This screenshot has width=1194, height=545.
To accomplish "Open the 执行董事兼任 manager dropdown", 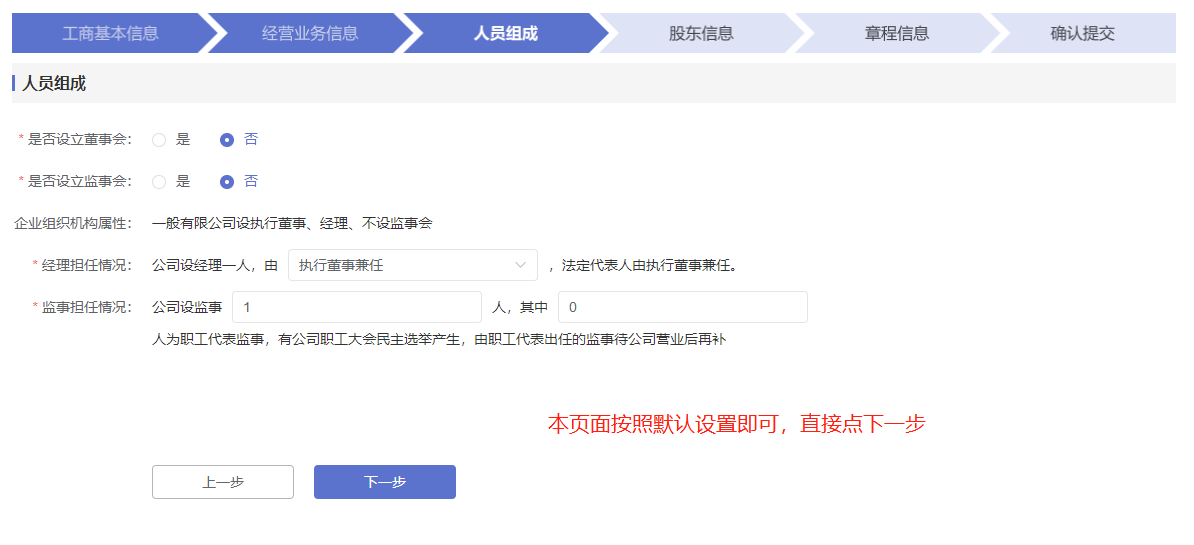I will point(400,265).
